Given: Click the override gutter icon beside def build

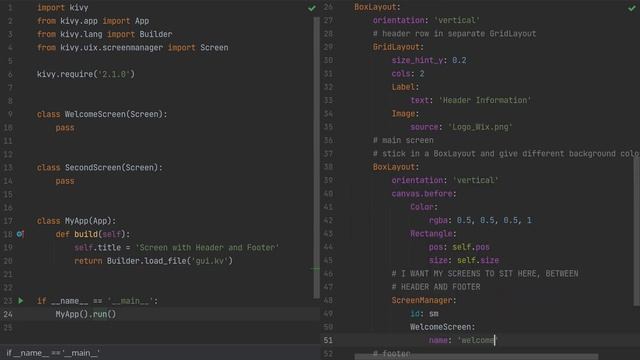Looking at the screenshot, I should 20,234.
